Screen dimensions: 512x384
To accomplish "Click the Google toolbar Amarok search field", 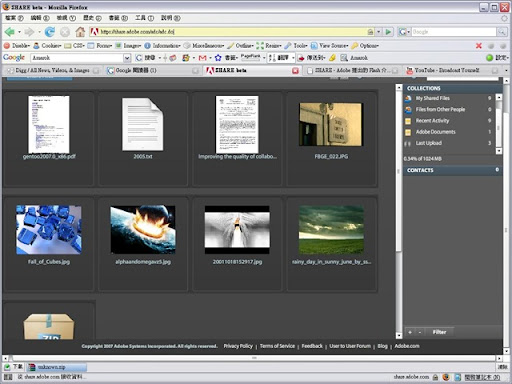I will point(77,58).
